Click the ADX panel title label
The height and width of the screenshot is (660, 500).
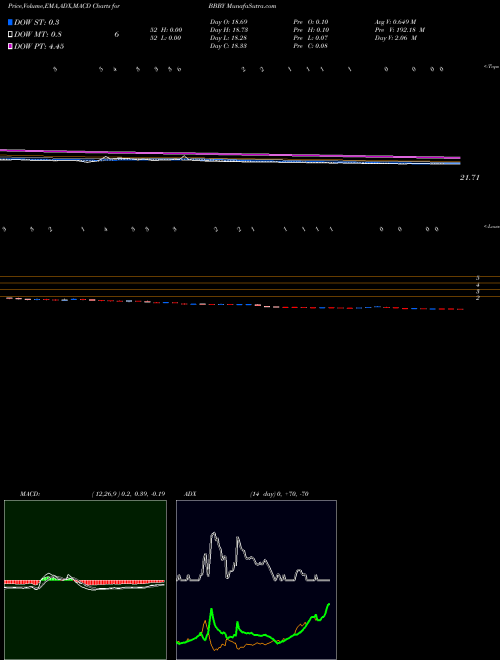pos(191,494)
